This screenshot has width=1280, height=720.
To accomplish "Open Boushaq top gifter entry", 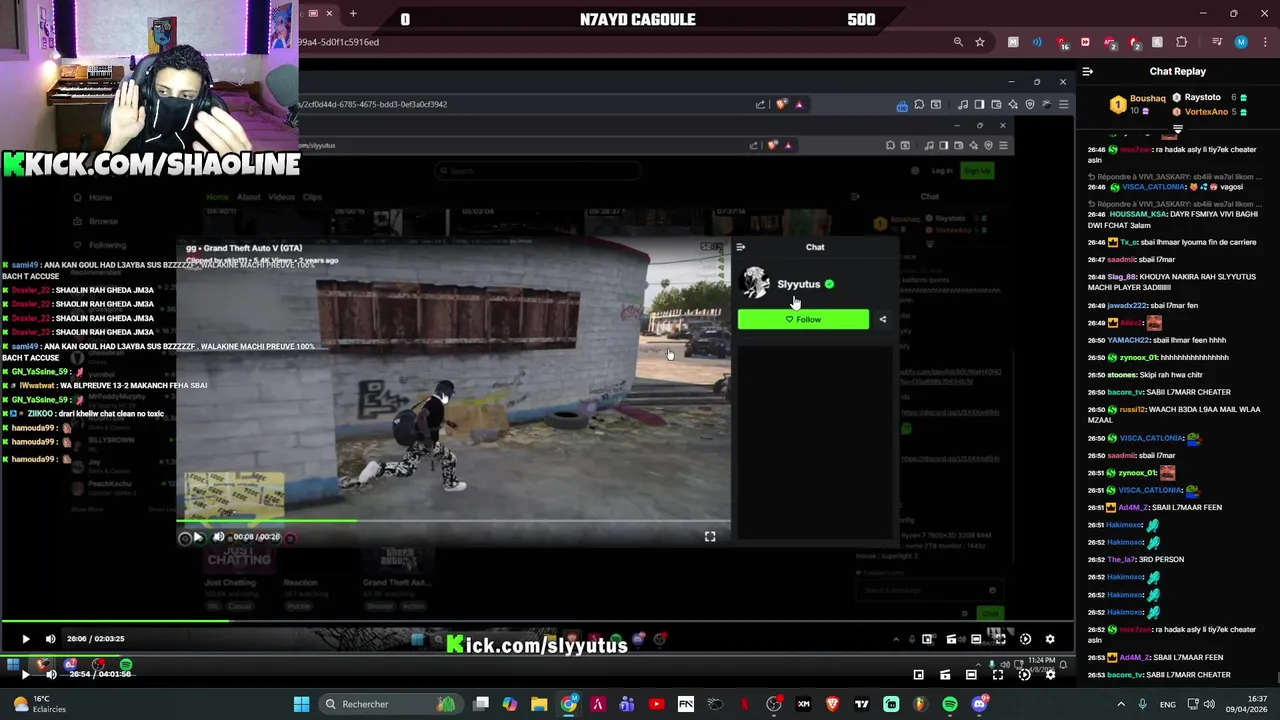I will pyautogui.click(x=1140, y=103).
